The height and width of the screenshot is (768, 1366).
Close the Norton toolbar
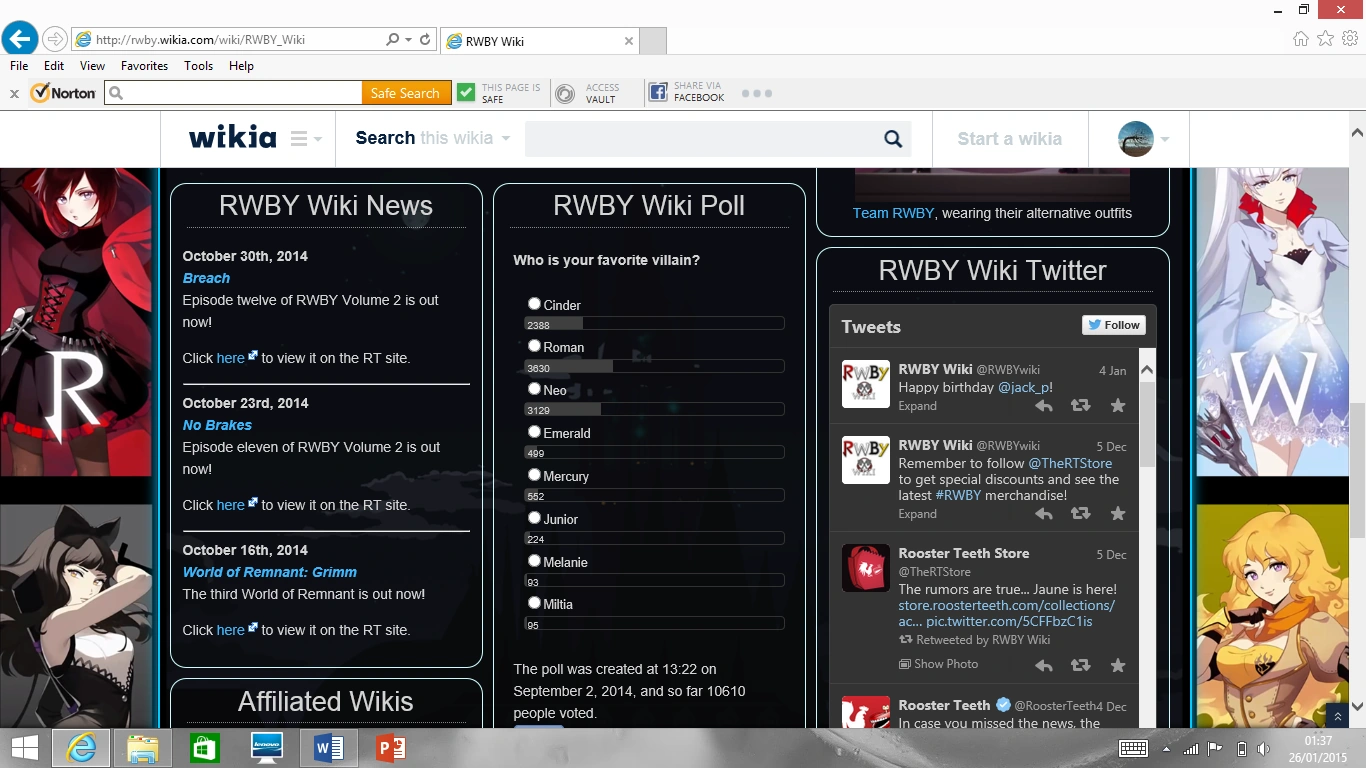coord(14,93)
